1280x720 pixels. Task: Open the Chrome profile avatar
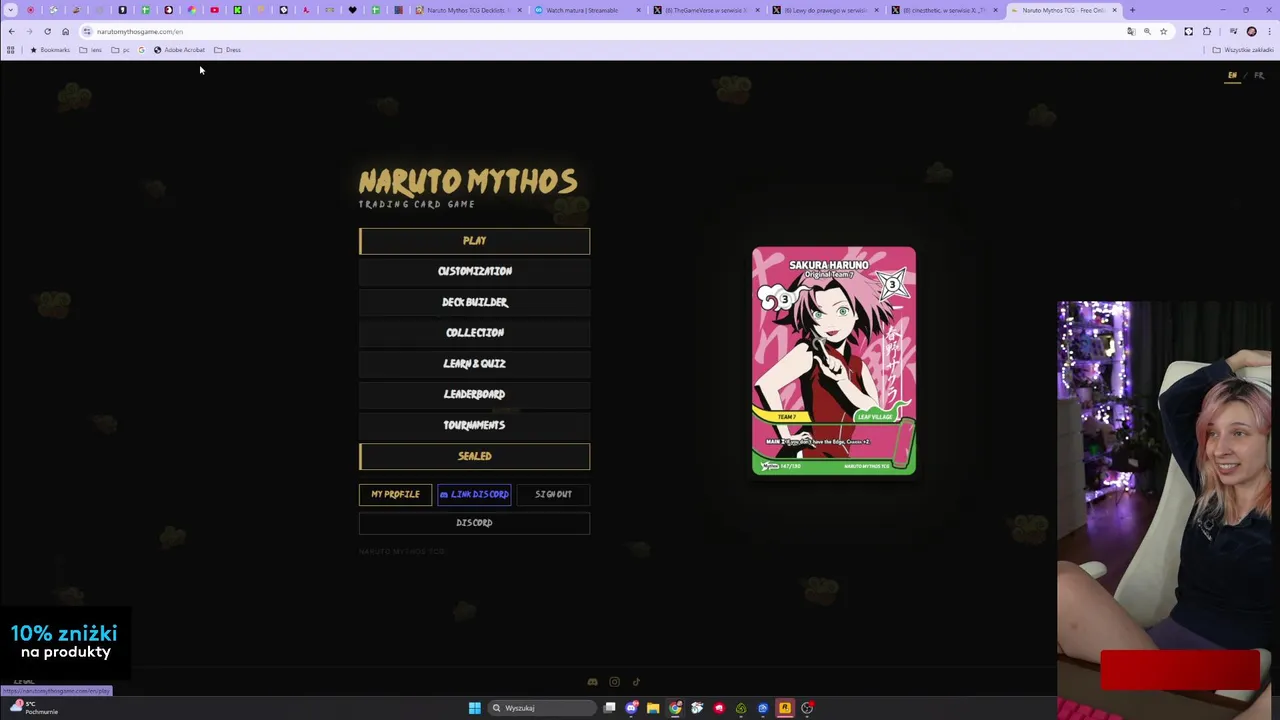[1251, 31]
